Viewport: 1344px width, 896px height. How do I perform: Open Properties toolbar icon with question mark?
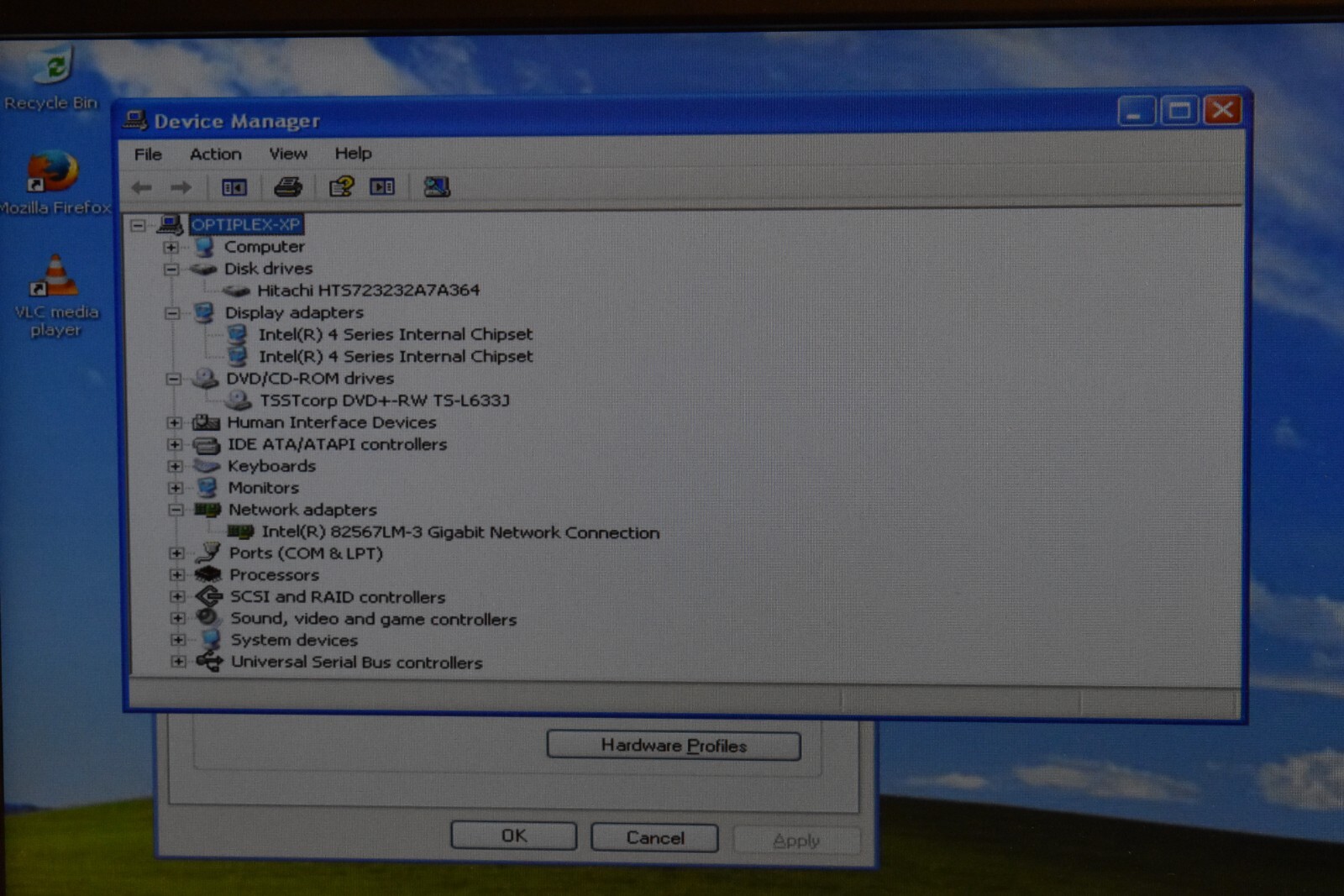[x=341, y=186]
